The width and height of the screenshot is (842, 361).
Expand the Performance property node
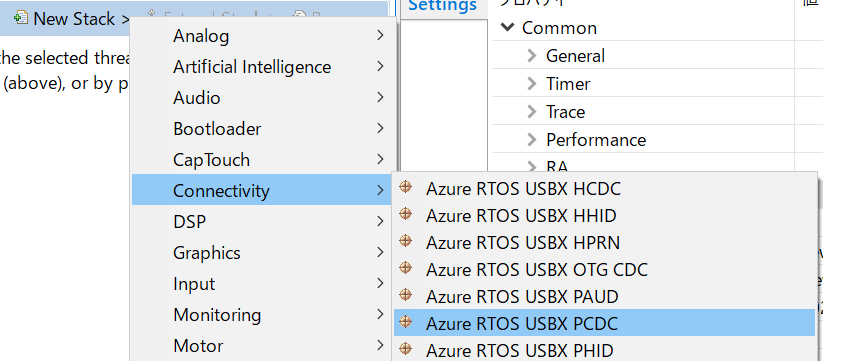coord(532,139)
